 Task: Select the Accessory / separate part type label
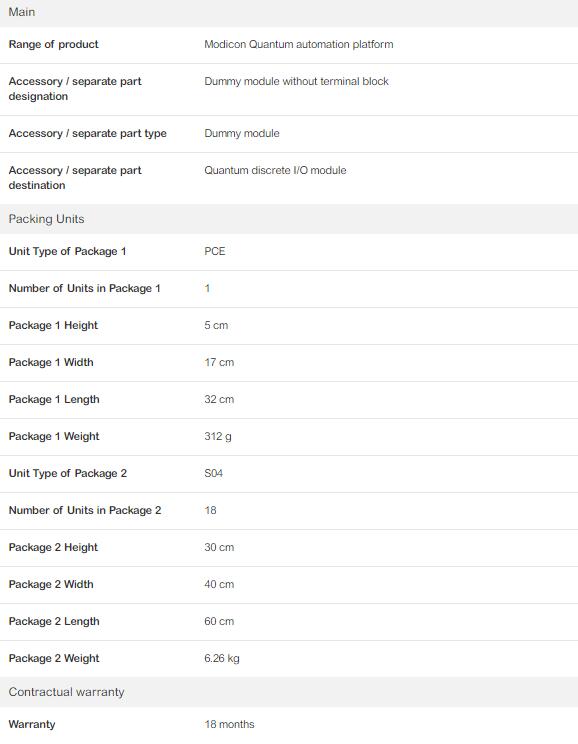[x=87, y=133]
